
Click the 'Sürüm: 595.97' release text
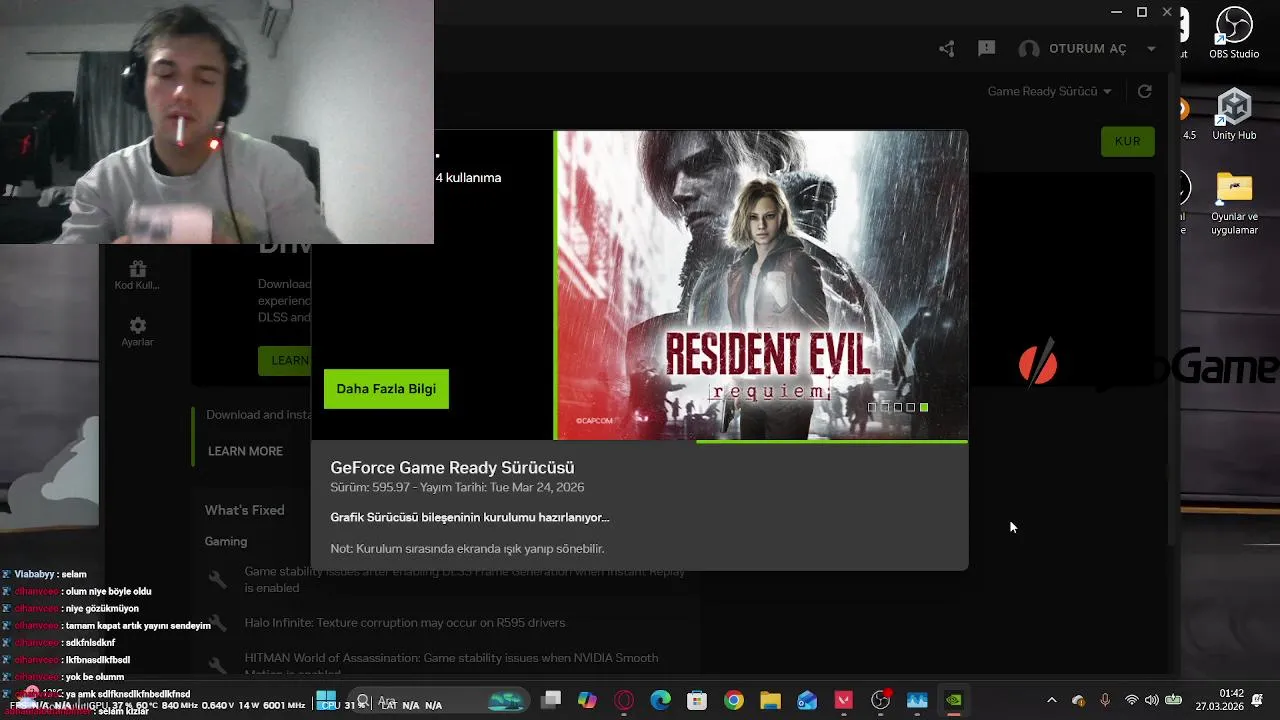pyautogui.click(x=457, y=487)
